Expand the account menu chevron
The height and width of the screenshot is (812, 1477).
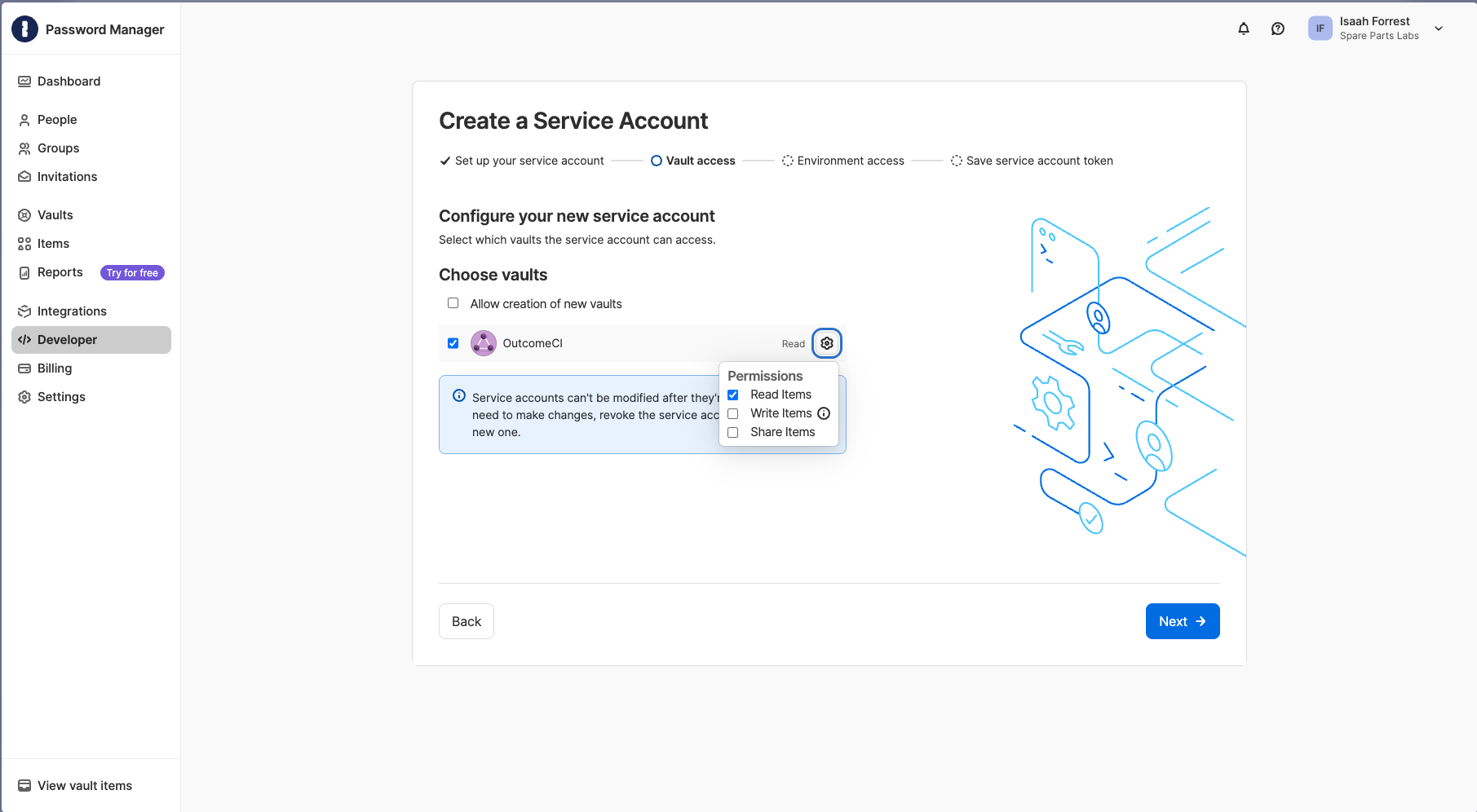point(1439,29)
